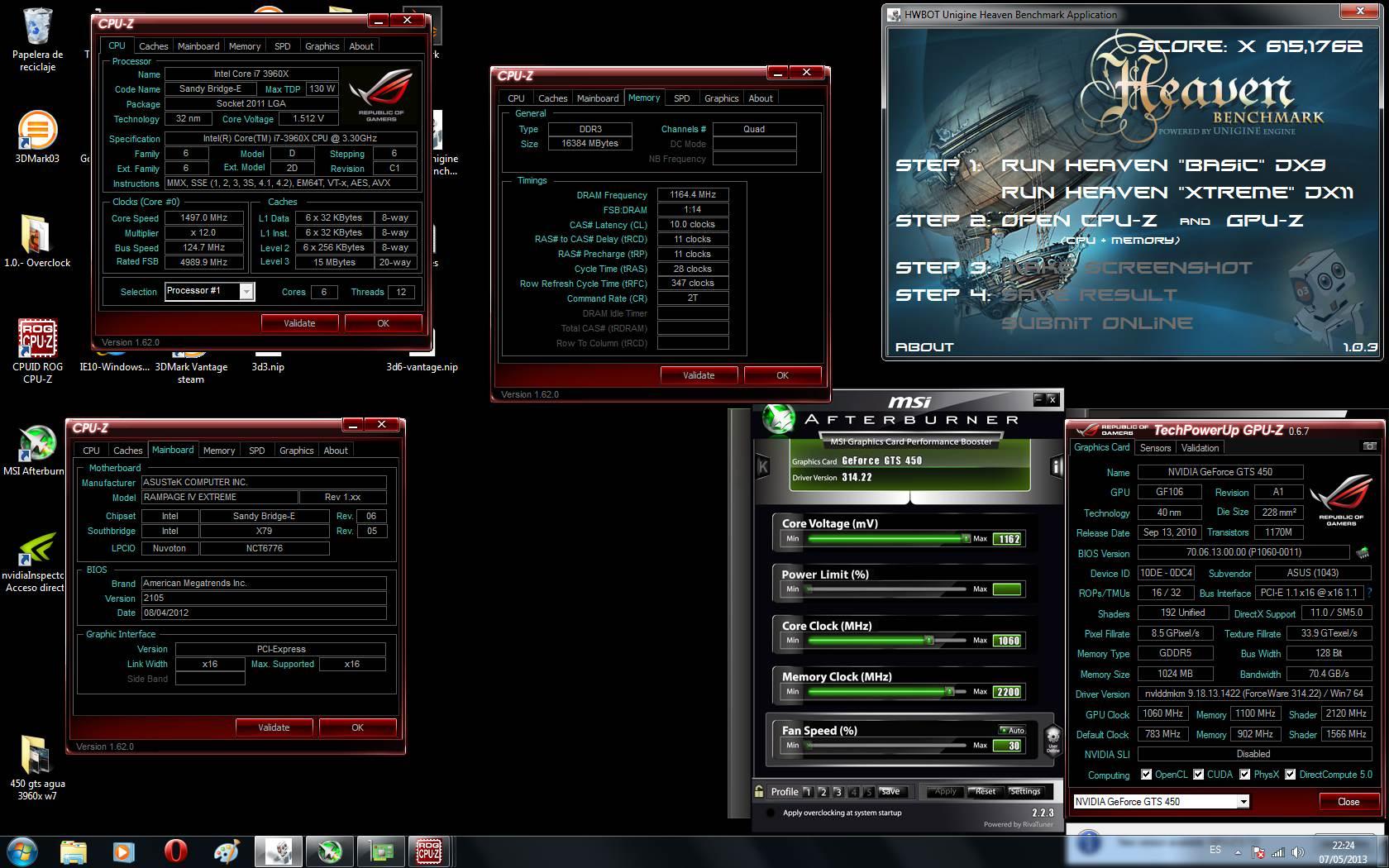Toggle CUDA checkbox in GPU-Z
Viewport: 1389px width, 868px height.
1198,775
